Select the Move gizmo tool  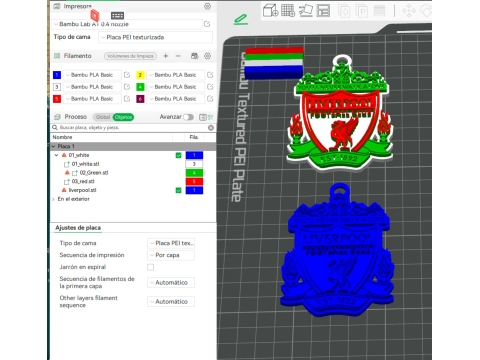[x=409, y=11]
